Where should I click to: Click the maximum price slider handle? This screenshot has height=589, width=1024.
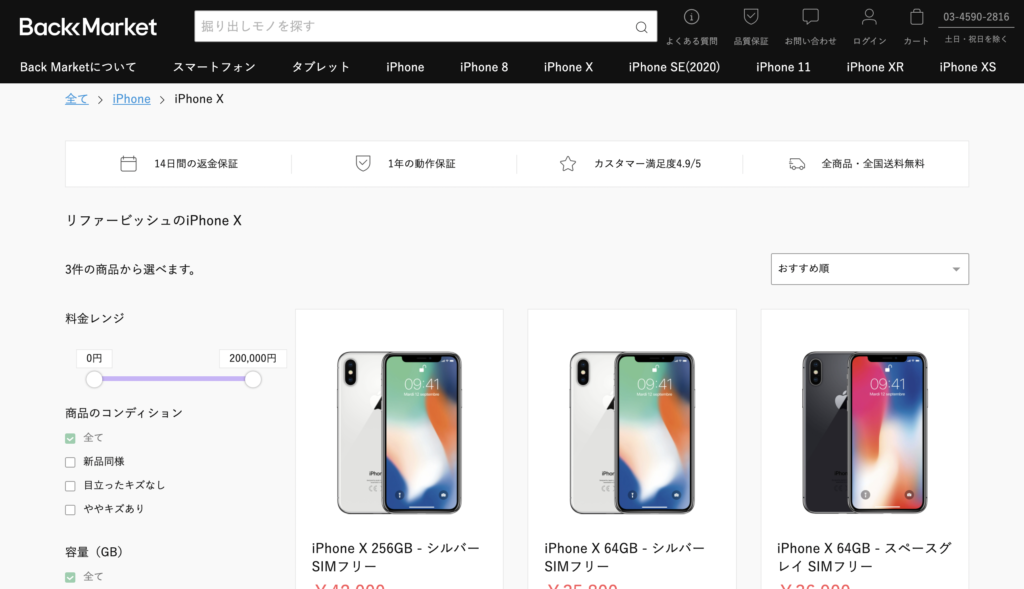click(x=253, y=379)
